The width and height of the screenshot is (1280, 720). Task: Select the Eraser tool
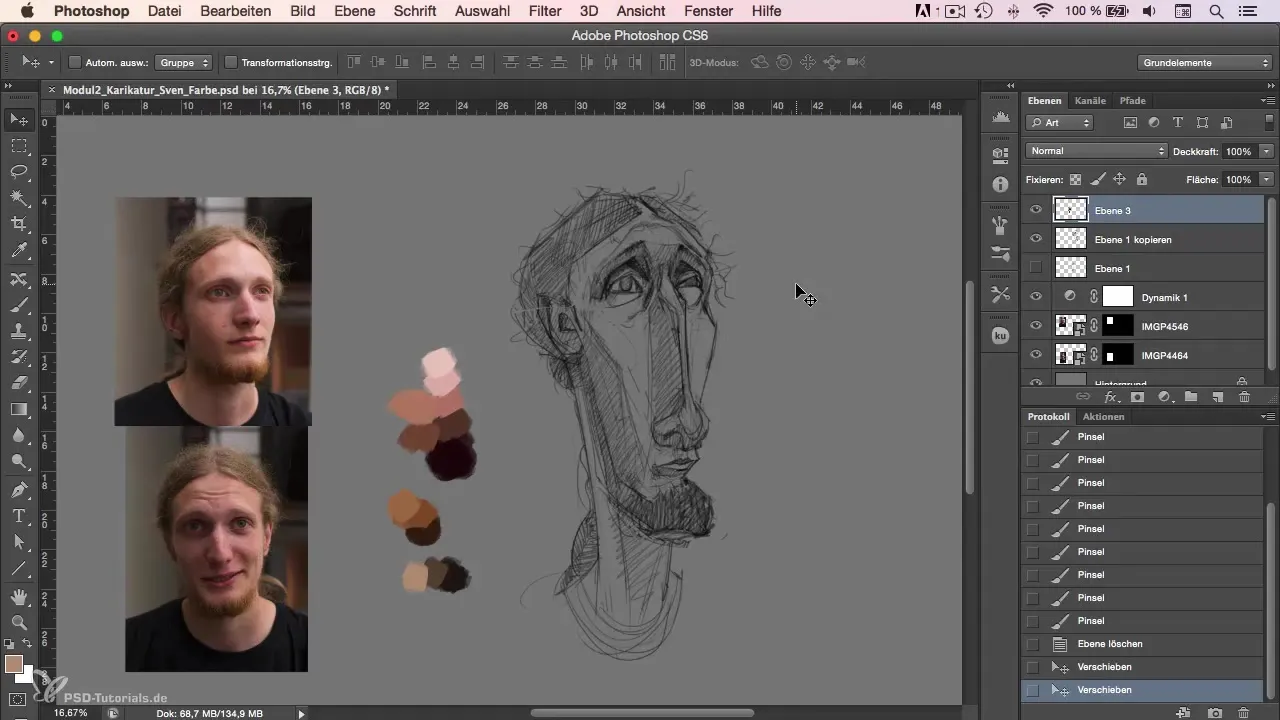19,383
